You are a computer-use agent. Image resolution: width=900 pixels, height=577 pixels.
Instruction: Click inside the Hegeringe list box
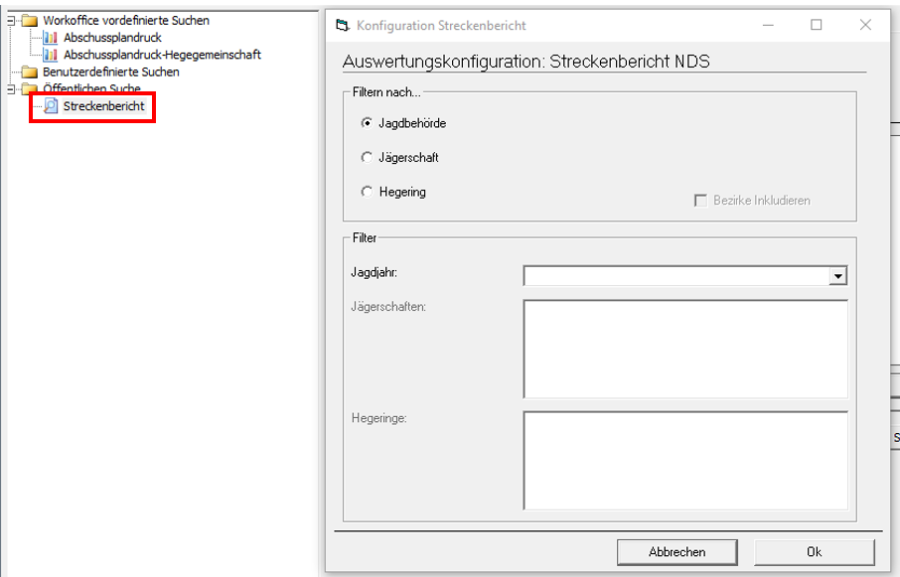click(685, 461)
